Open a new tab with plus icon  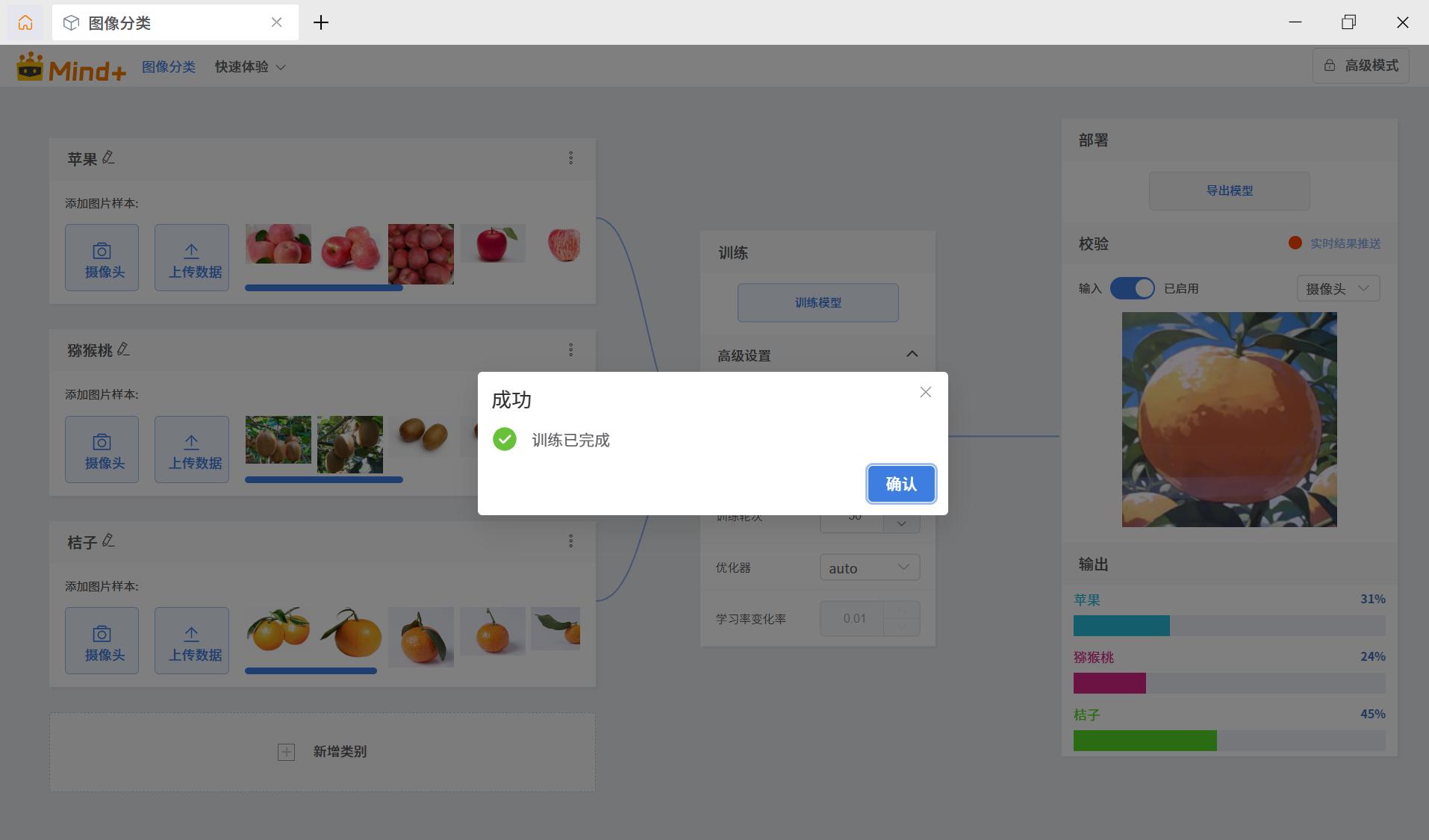click(321, 22)
